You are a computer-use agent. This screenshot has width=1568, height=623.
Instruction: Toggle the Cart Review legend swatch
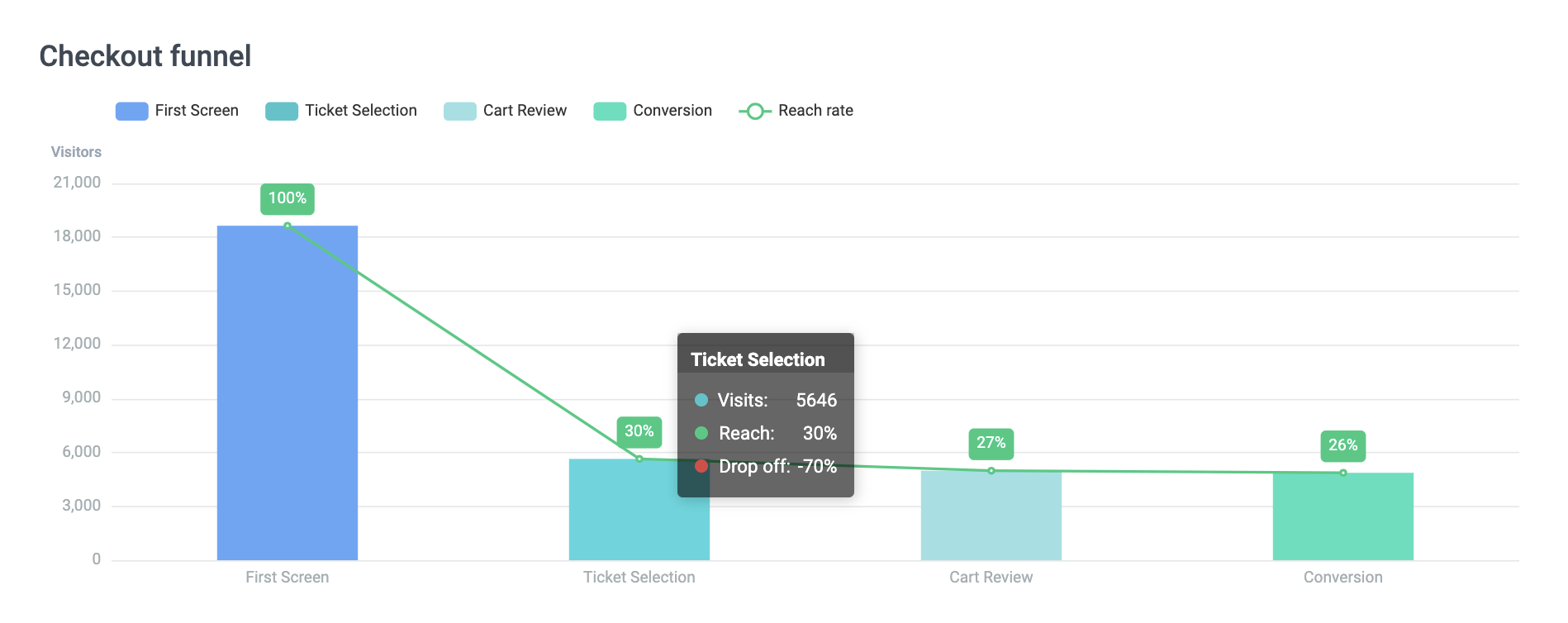coord(459,112)
